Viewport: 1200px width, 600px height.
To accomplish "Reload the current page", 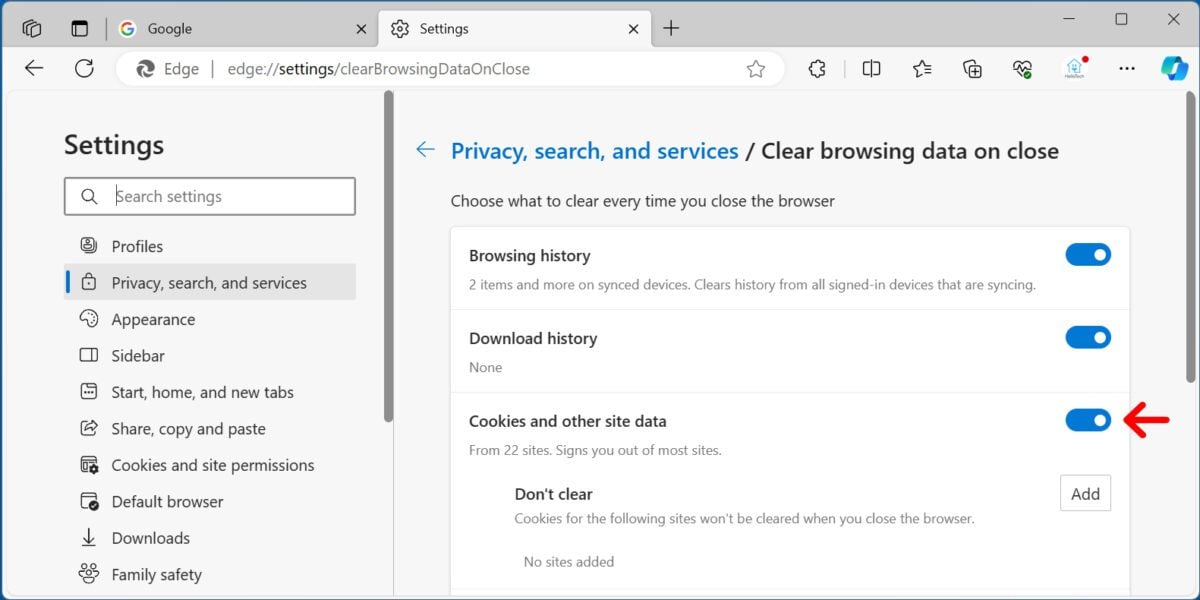I will coord(80,68).
